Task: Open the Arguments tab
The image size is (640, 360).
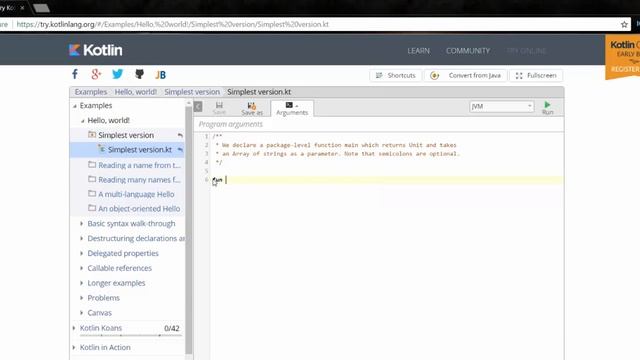Action: coord(292,109)
